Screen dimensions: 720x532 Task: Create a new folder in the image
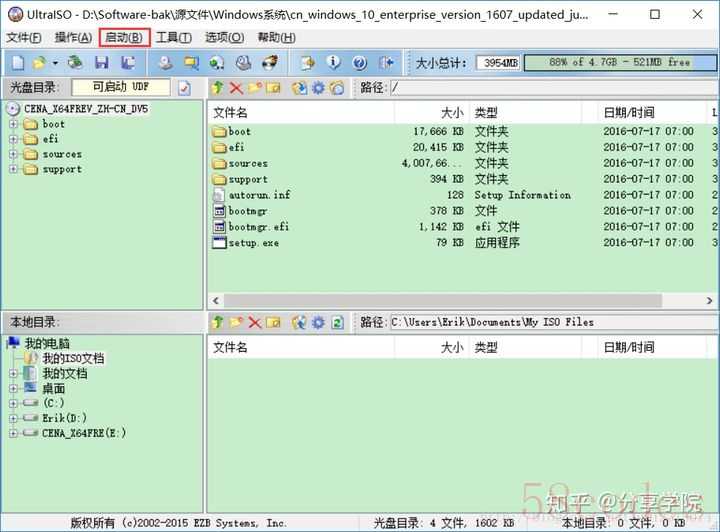254,87
